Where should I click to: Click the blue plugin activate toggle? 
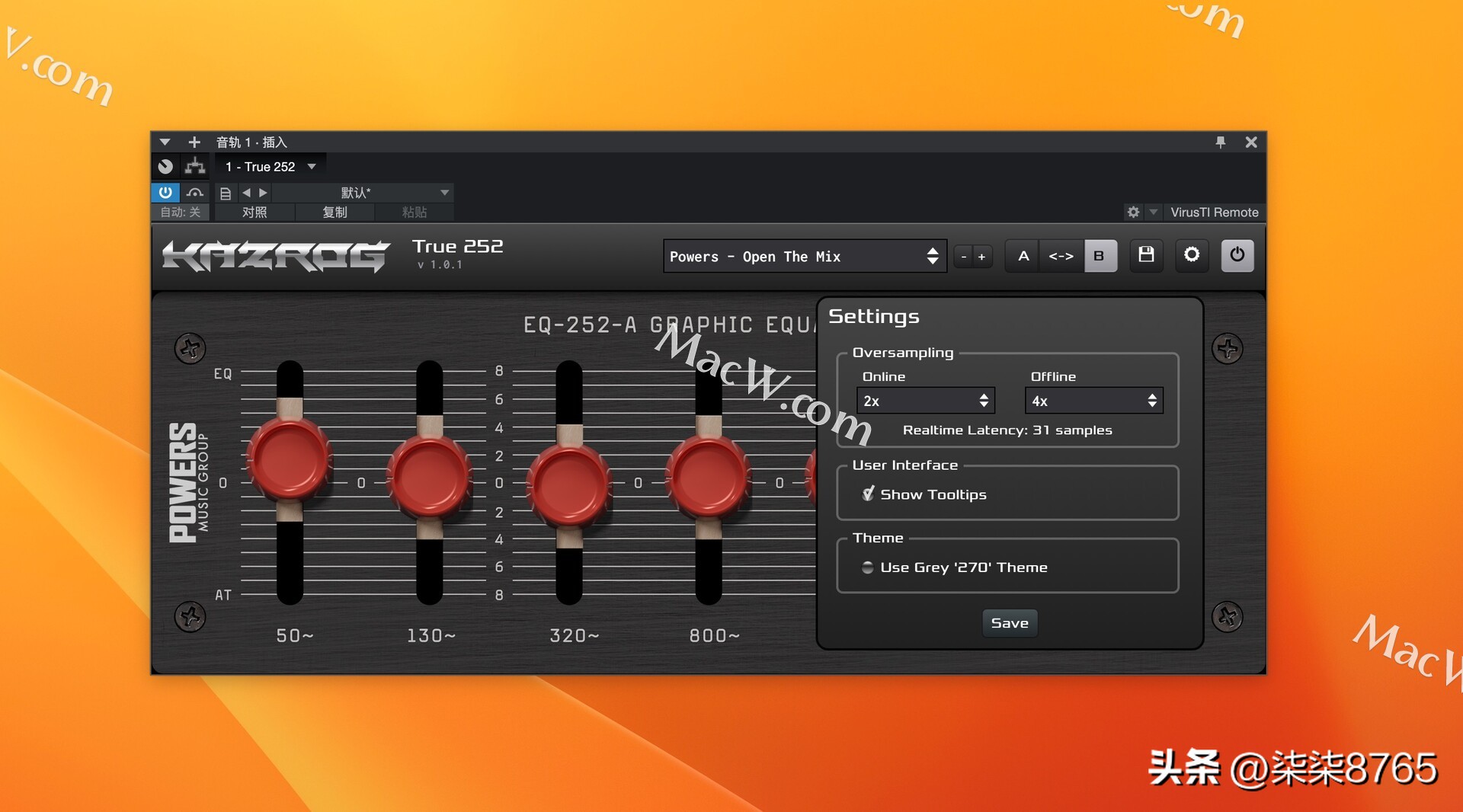[165, 193]
